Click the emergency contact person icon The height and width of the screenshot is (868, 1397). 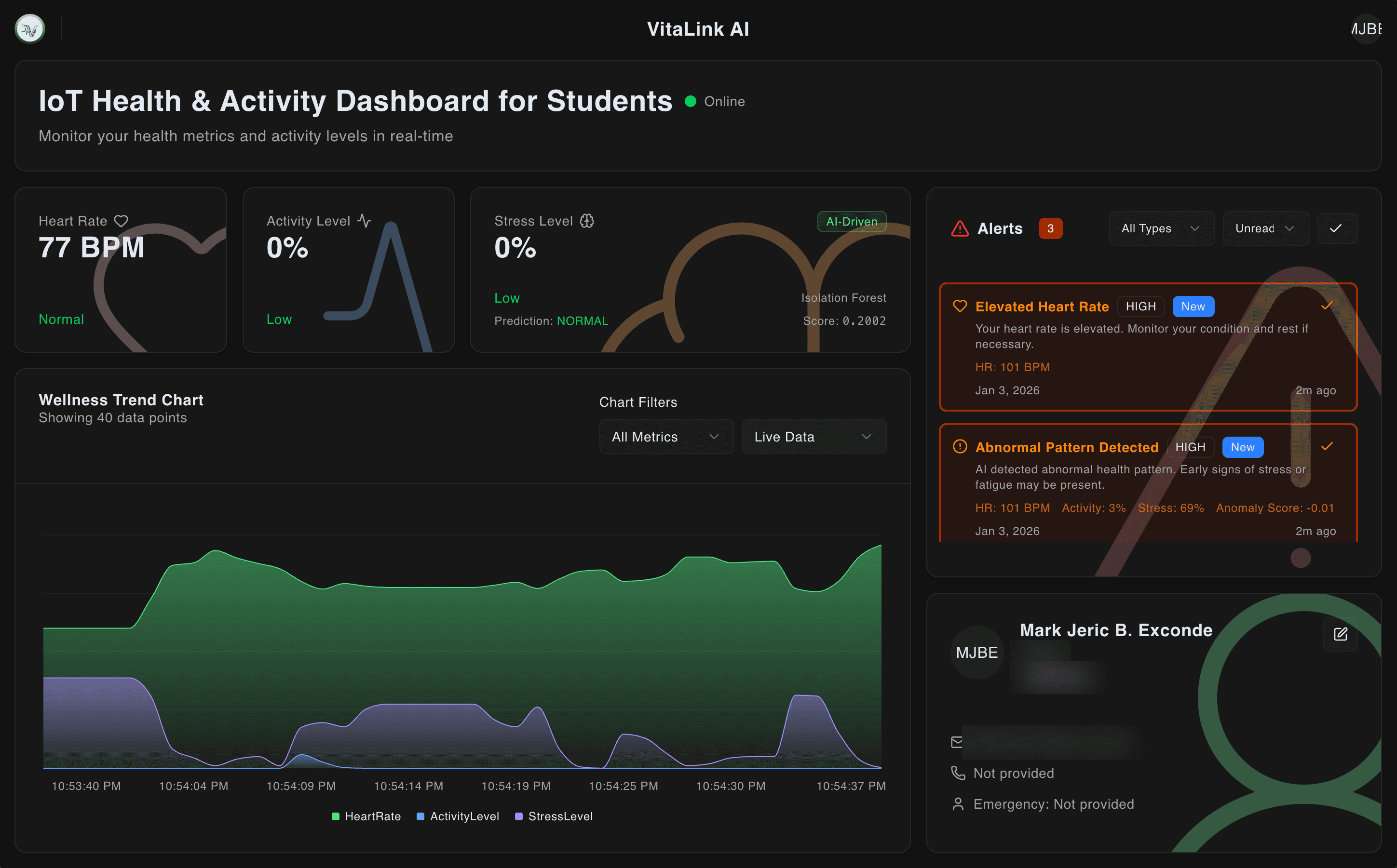tap(958, 804)
